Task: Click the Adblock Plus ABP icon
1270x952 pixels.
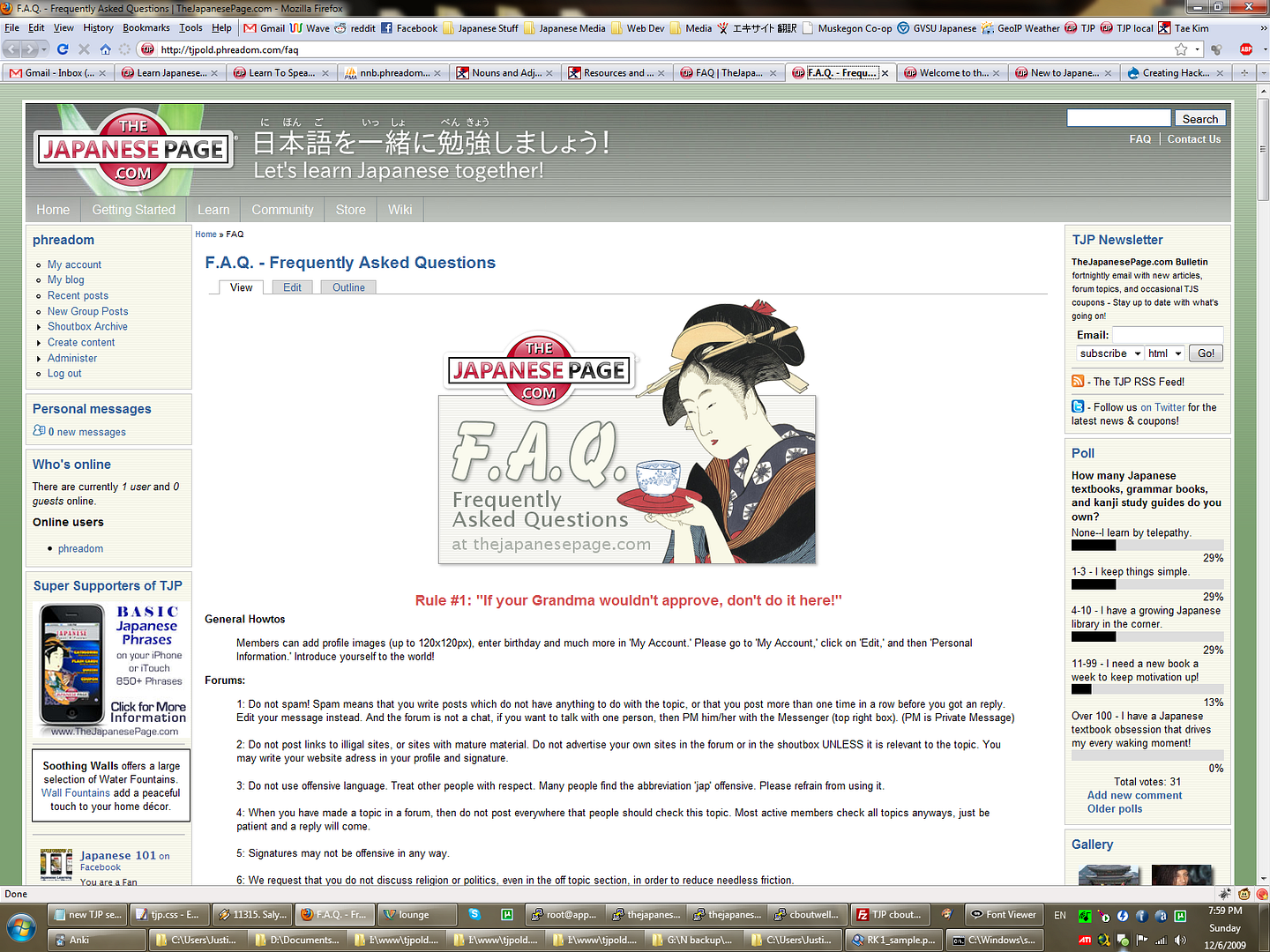Action: click(x=1245, y=49)
